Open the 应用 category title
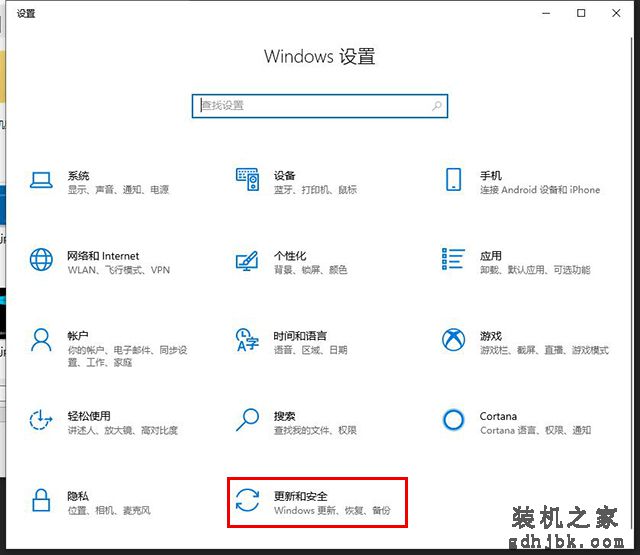Image resolution: width=640 pixels, height=555 pixels. [x=491, y=256]
